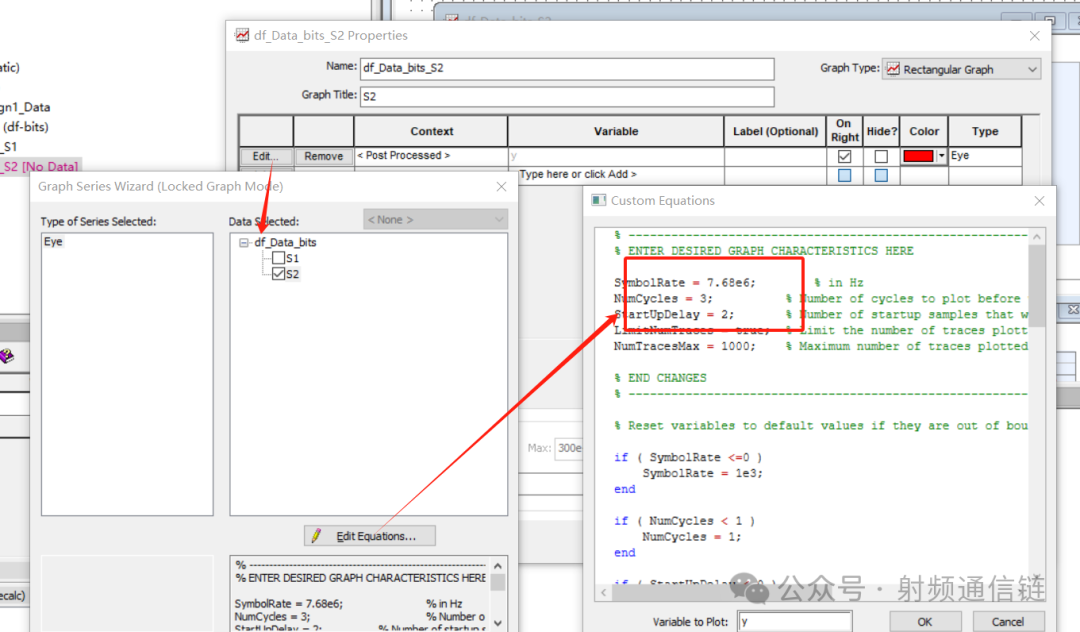This screenshot has width=1080, height=632.
Task: Click the 'NumCycles = 3;' line in the wizard preview
Action: point(272,617)
